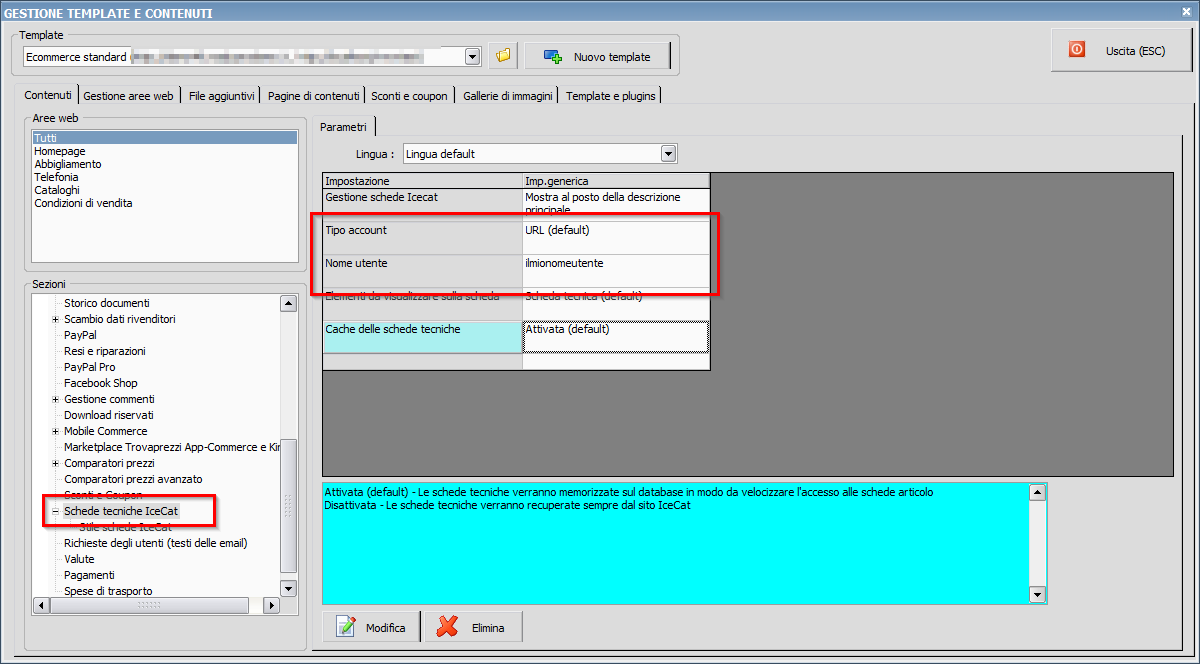The image size is (1200, 664).
Task: Click the Attivata (default) value cell
Action: [616, 336]
